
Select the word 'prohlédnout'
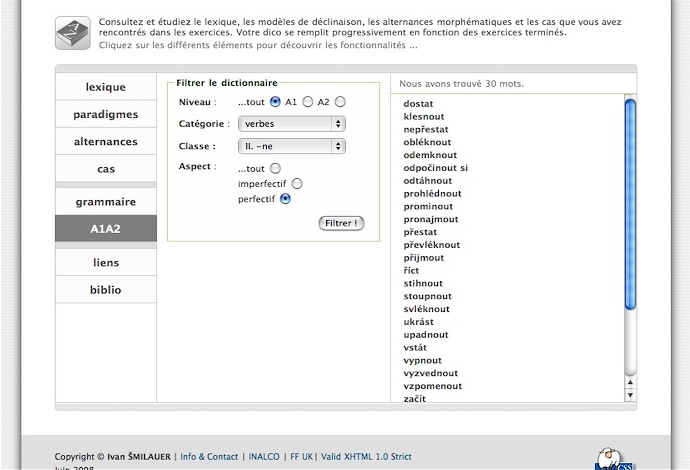(432, 194)
